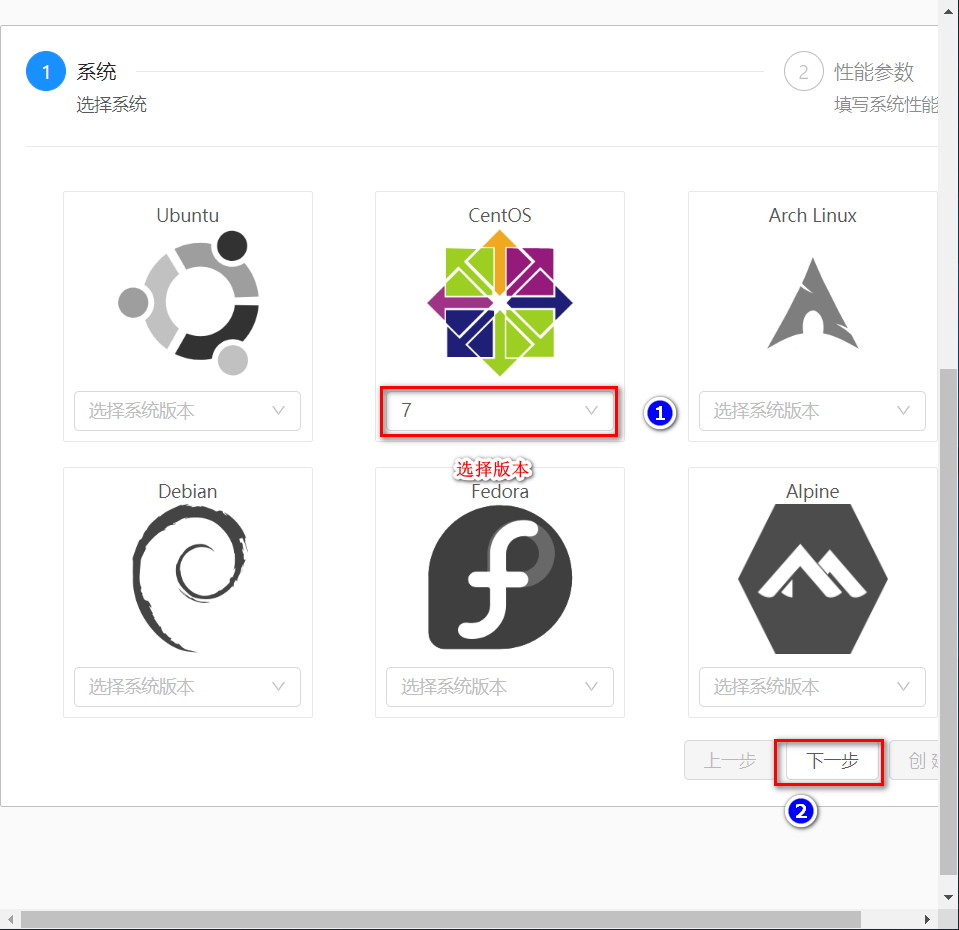
Task: Click the vertical scrollbar thumb
Action: [949, 621]
